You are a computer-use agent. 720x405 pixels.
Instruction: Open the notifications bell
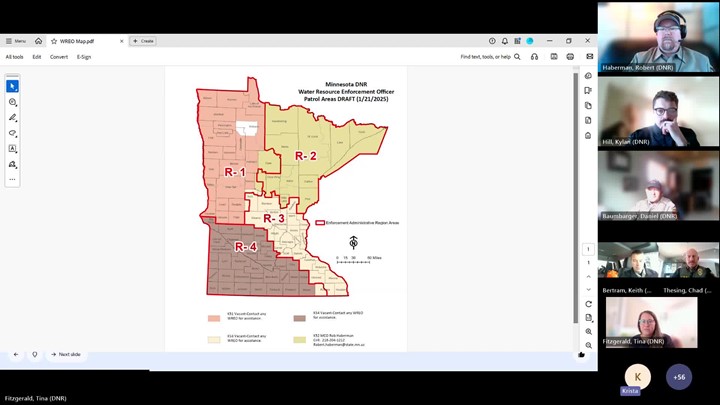tap(505, 41)
